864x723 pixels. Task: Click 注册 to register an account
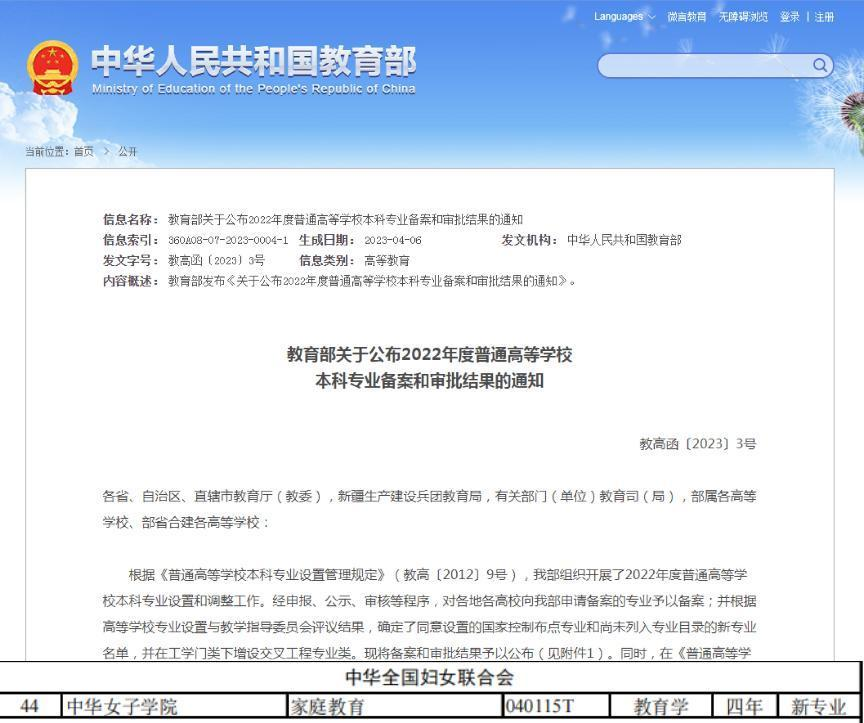point(824,16)
